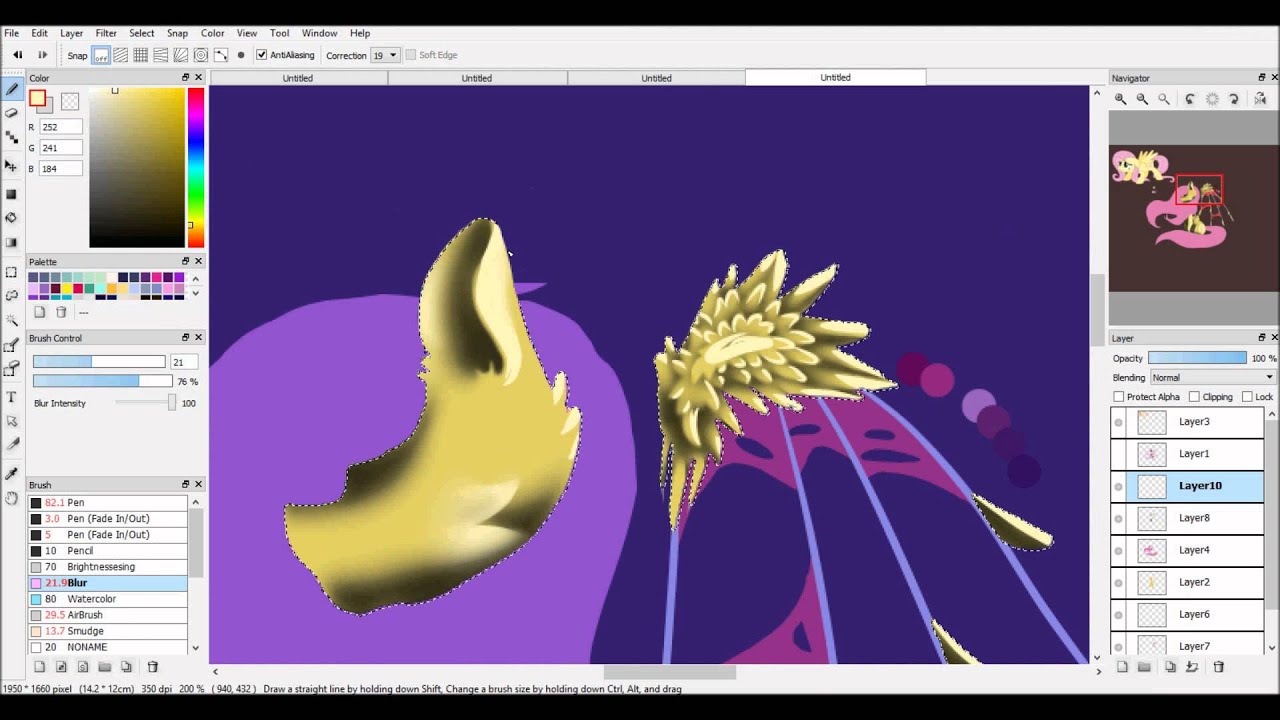The image size is (1280, 720).
Task: Add new layer in Layer panel
Action: (1123, 667)
